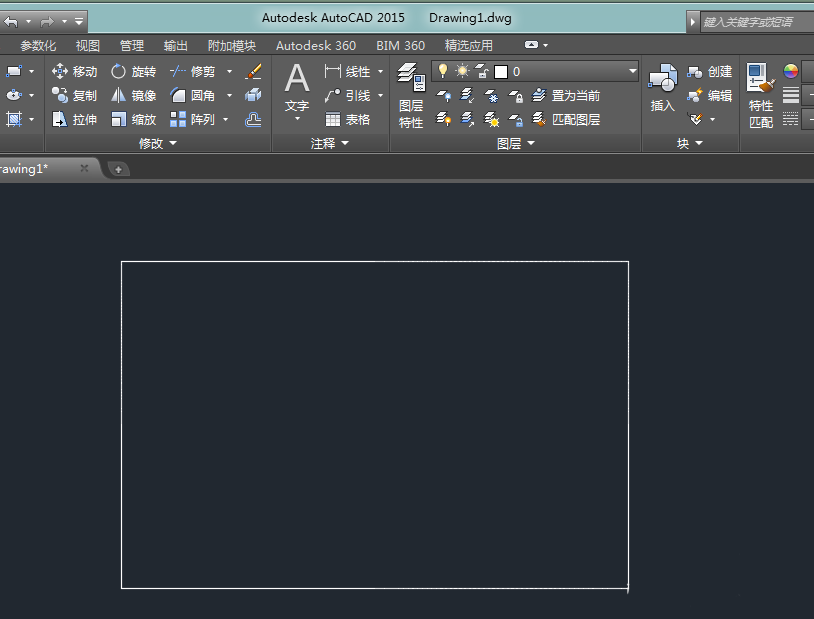Image resolution: width=814 pixels, height=619 pixels.
Task: Select the Move (移动) tool
Action: 75,71
